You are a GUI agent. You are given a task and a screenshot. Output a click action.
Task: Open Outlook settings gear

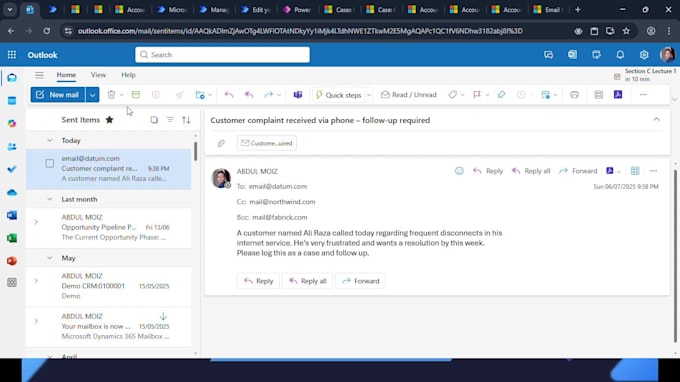(x=644, y=55)
